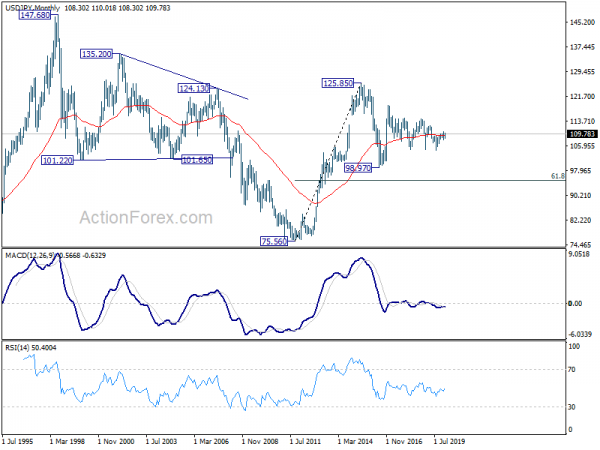
Task: Select the MACD(12,26,9) indicator title
Action: coord(30,255)
